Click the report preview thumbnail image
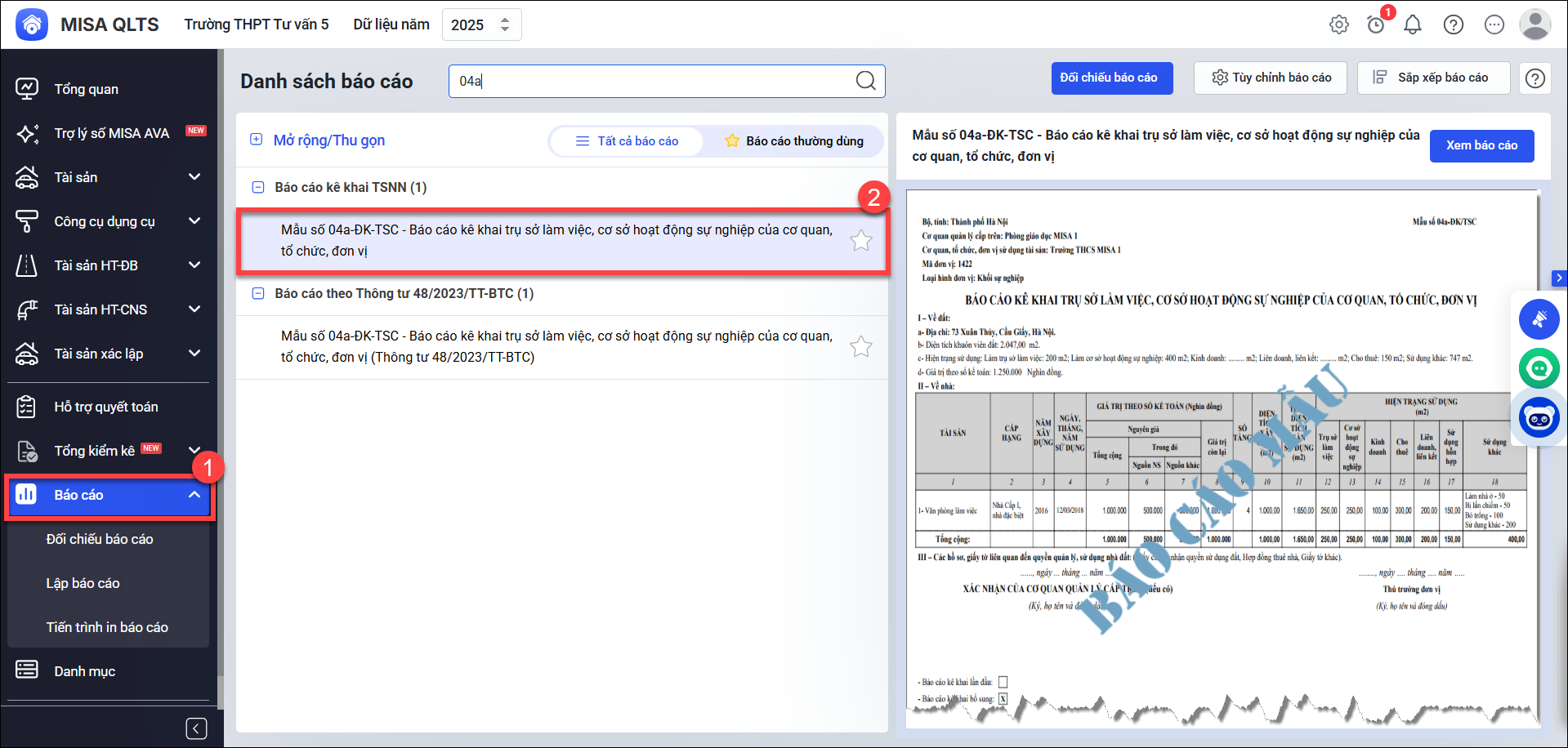This screenshot has width=1568, height=748. [x=1222, y=457]
